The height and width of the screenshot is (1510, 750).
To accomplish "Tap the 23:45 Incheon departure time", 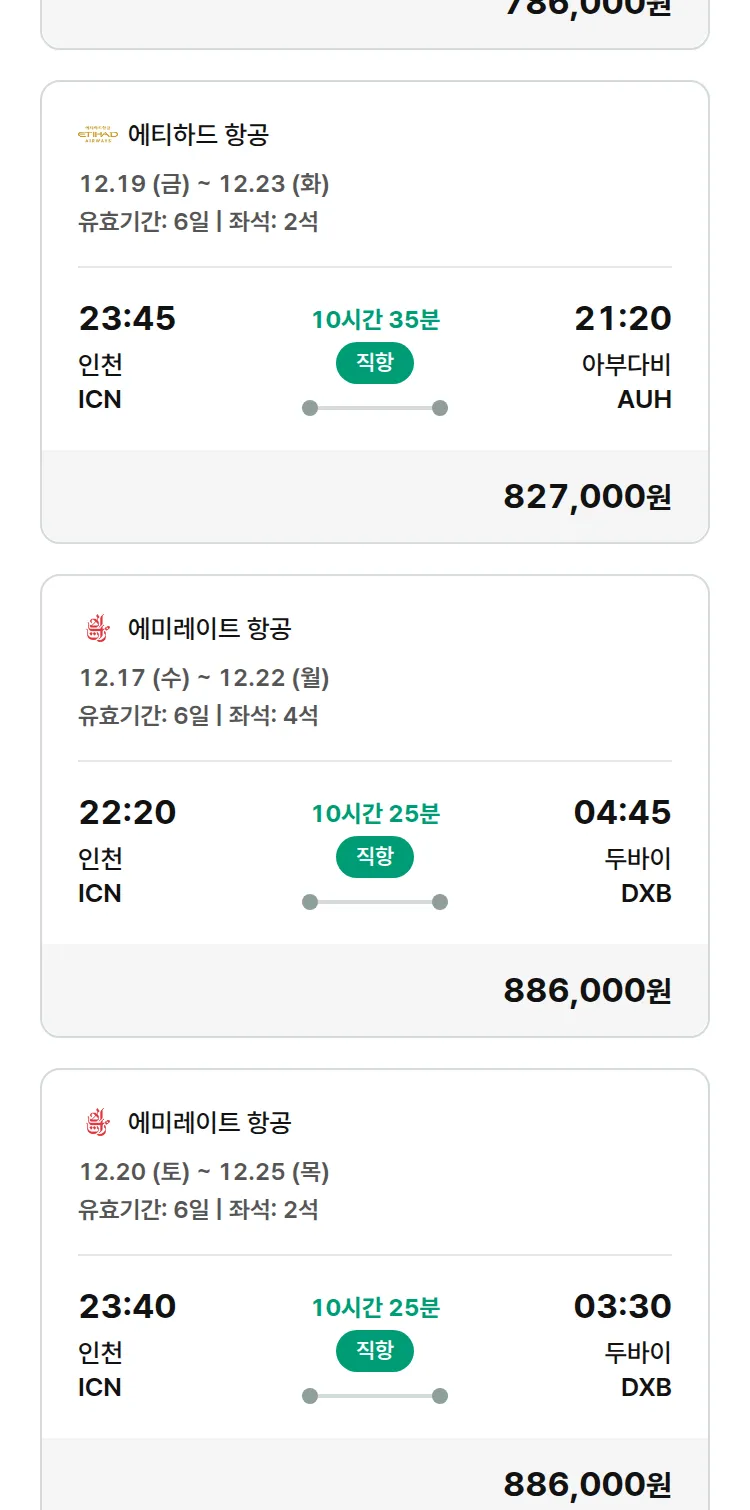I will click(127, 319).
